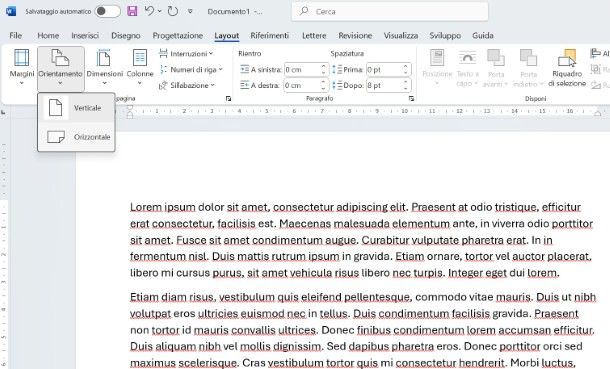Toggle Salvataggio automatico switch

click(x=108, y=11)
